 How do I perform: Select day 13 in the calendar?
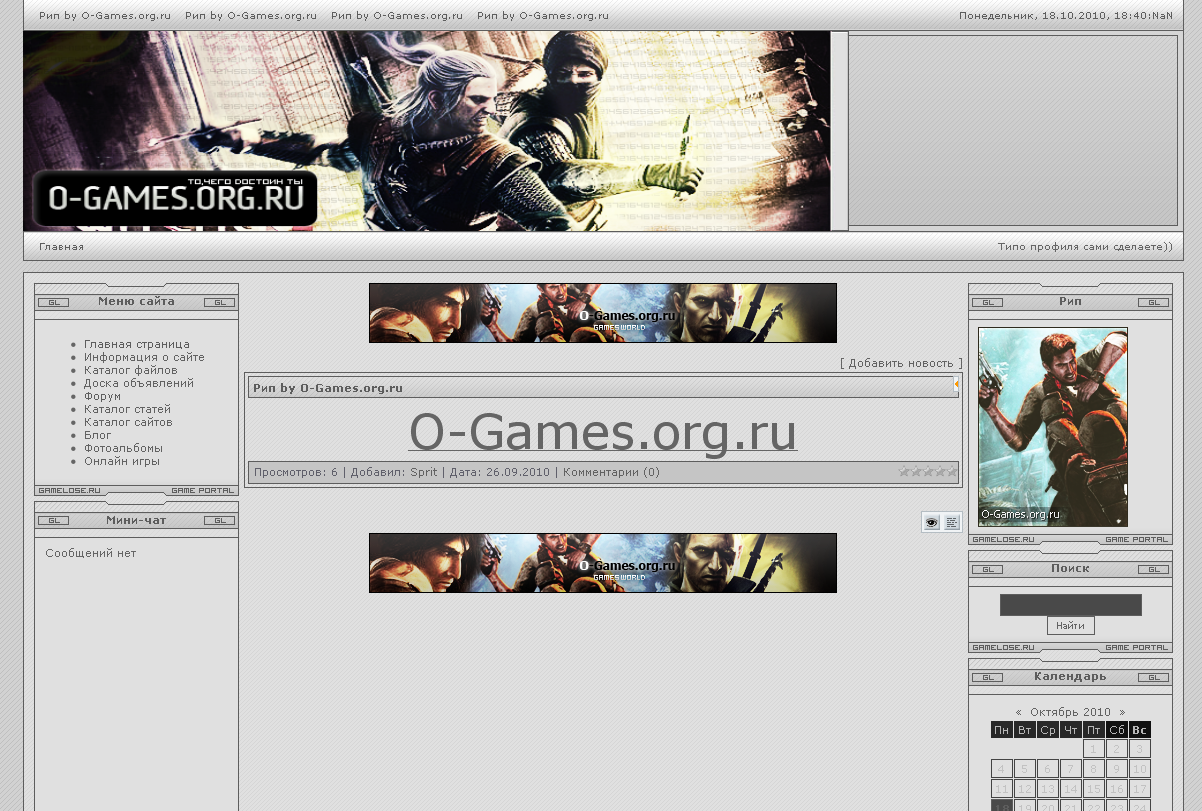(x=1048, y=789)
